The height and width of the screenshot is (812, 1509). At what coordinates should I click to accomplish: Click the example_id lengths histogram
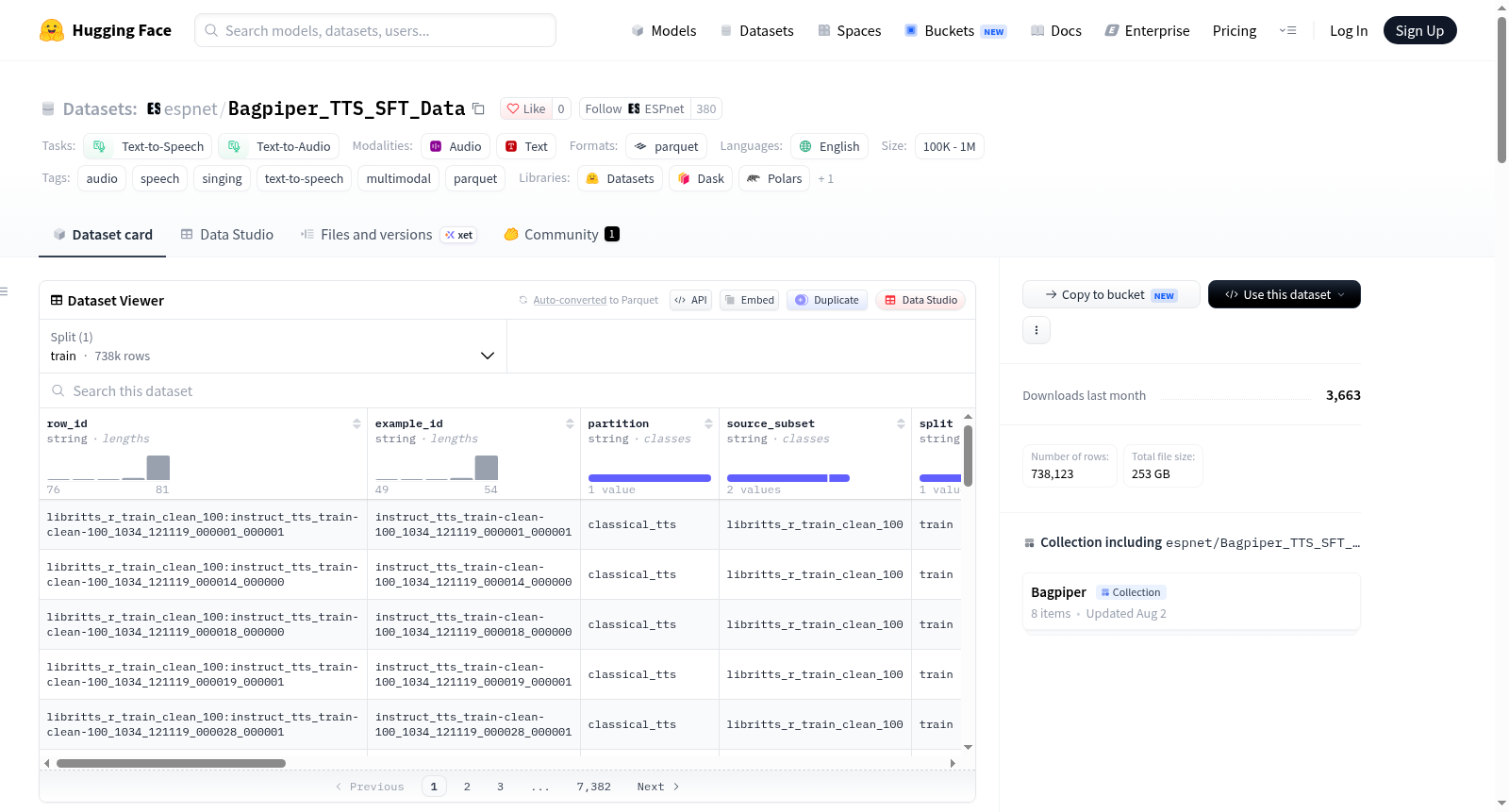tap(437, 468)
